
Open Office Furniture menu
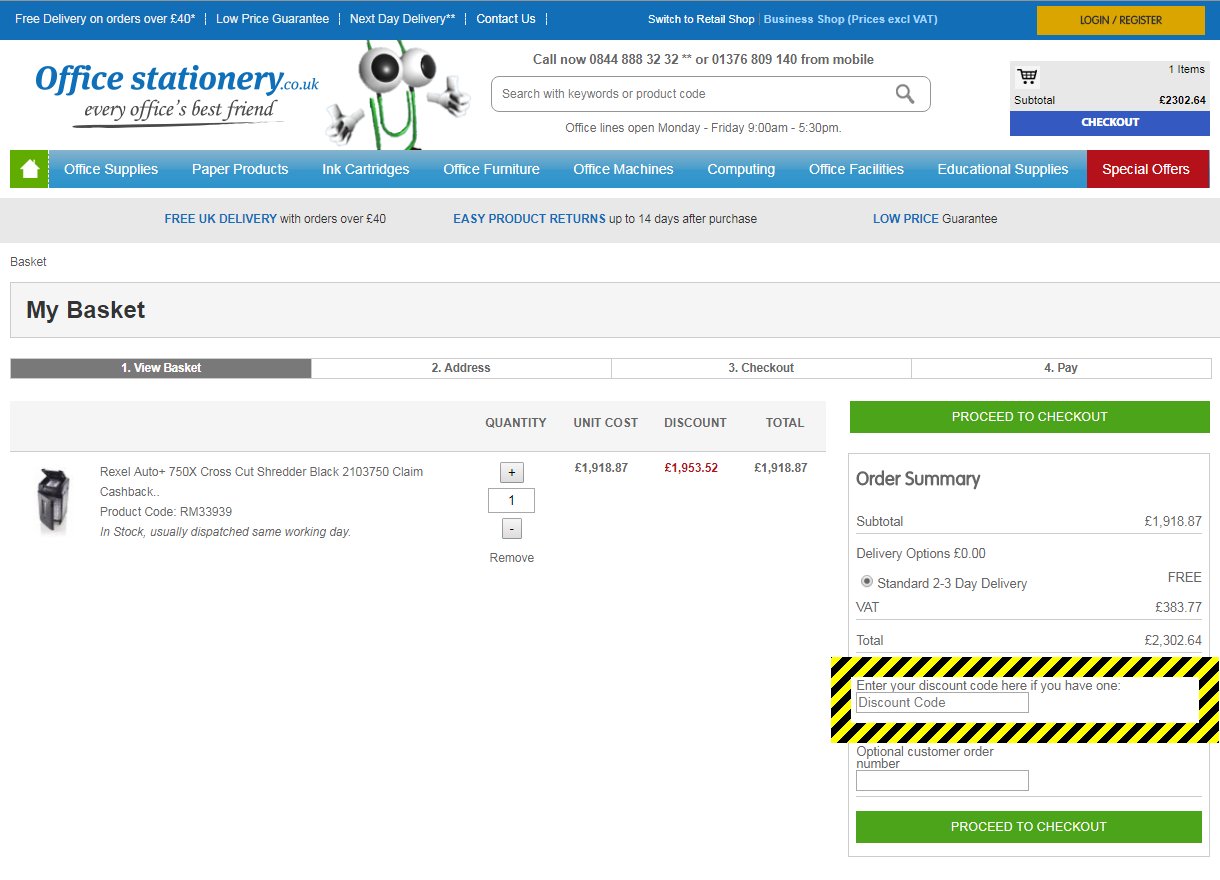[491, 169]
